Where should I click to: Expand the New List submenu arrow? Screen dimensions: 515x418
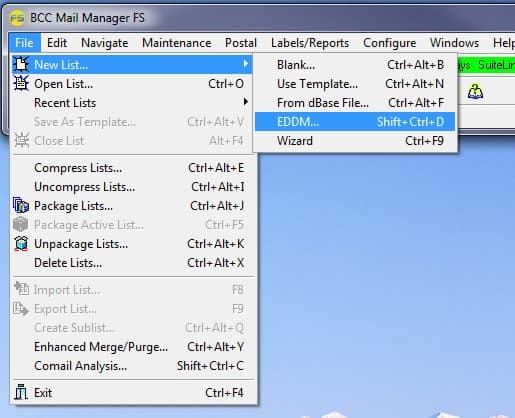pyautogui.click(x=246, y=63)
